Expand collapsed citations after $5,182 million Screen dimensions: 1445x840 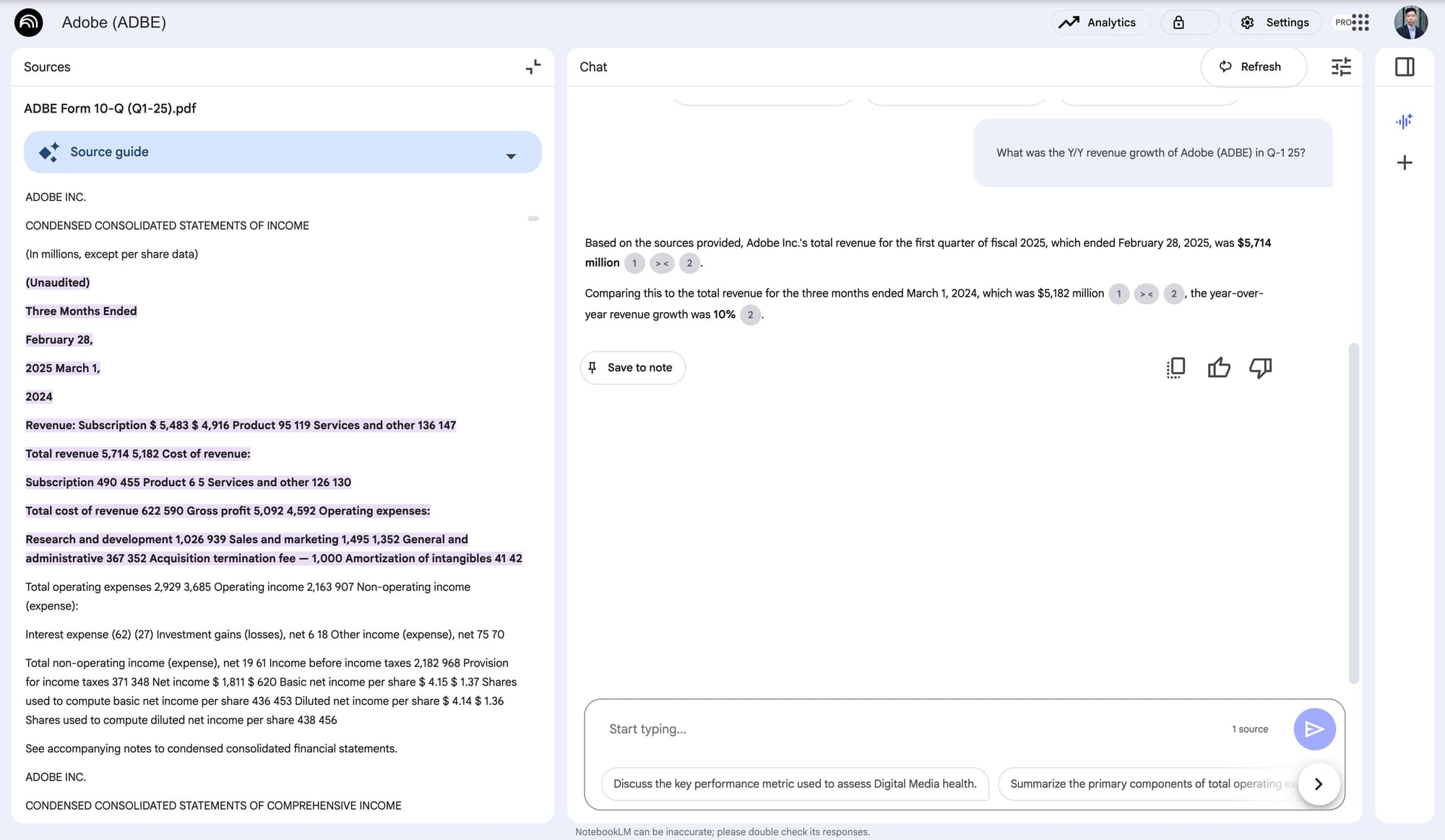pos(1147,294)
